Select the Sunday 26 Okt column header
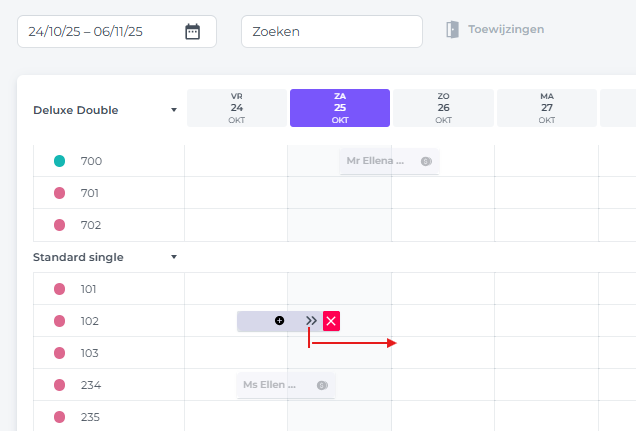 tap(443, 108)
